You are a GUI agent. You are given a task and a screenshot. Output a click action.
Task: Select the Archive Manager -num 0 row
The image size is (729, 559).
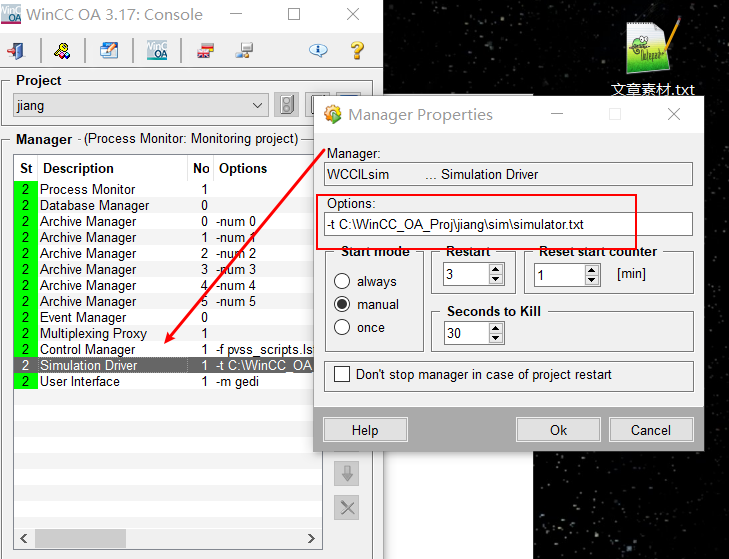[164, 221]
